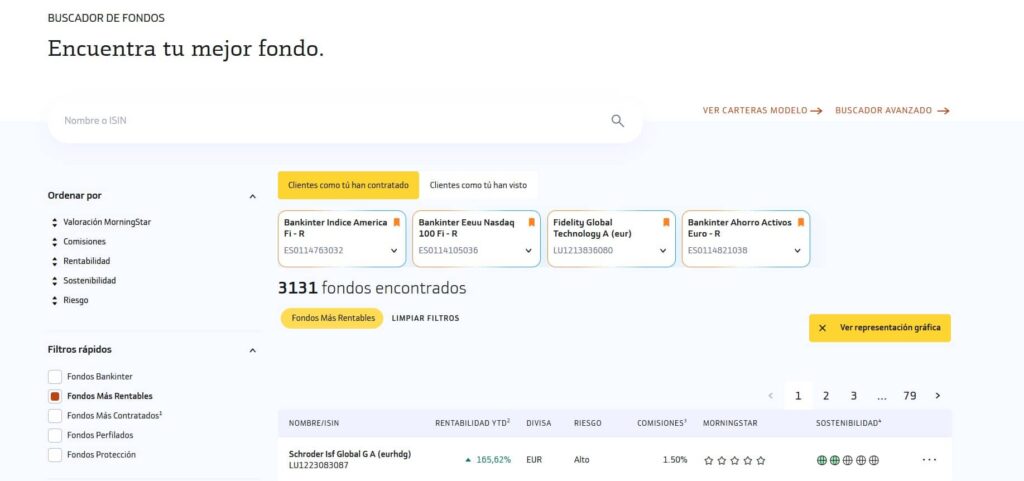Screen dimensions: 1024x481
Task: Check the Fondos Bankinter filter
Action: (55, 377)
